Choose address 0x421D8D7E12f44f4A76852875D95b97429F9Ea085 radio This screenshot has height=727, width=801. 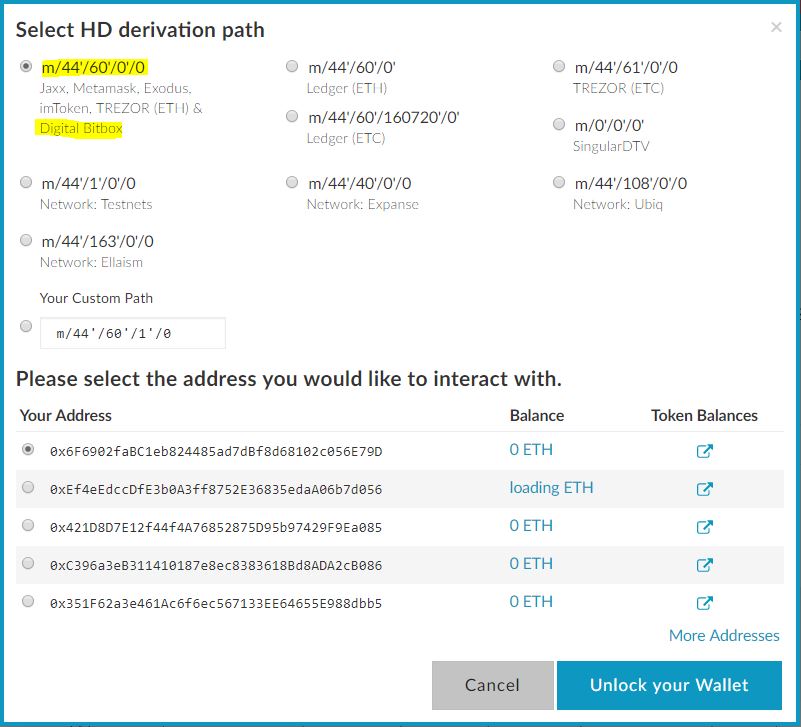point(28,525)
